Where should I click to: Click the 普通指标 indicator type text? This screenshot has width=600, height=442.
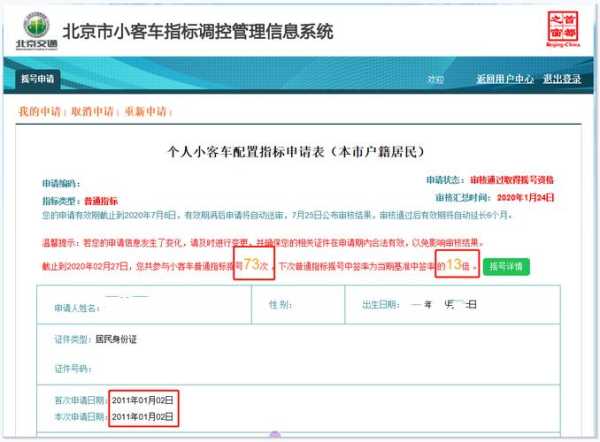click(x=102, y=201)
